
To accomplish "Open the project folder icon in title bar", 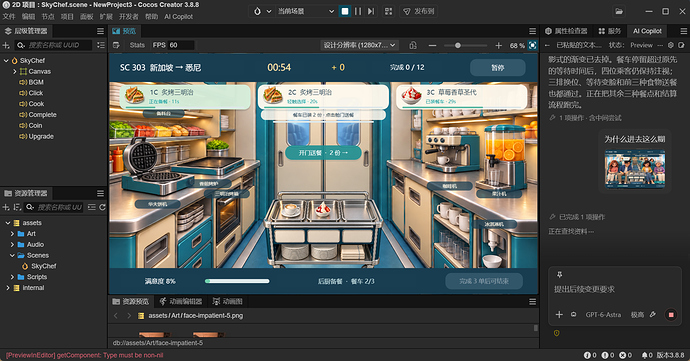I will pyautogui.click(x=619, y=11).
